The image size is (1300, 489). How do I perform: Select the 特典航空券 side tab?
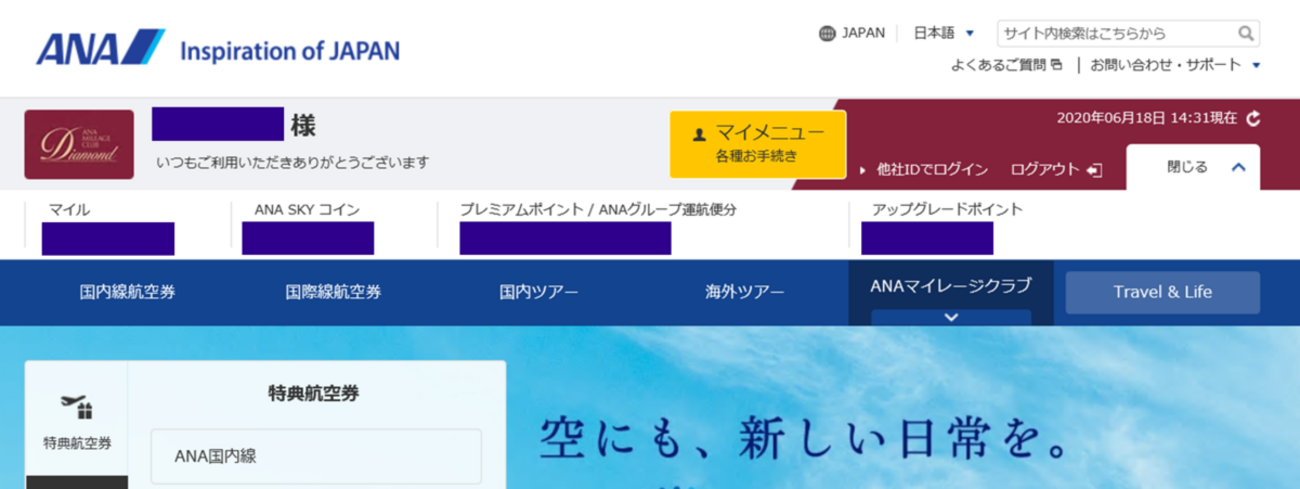[77, 418]
